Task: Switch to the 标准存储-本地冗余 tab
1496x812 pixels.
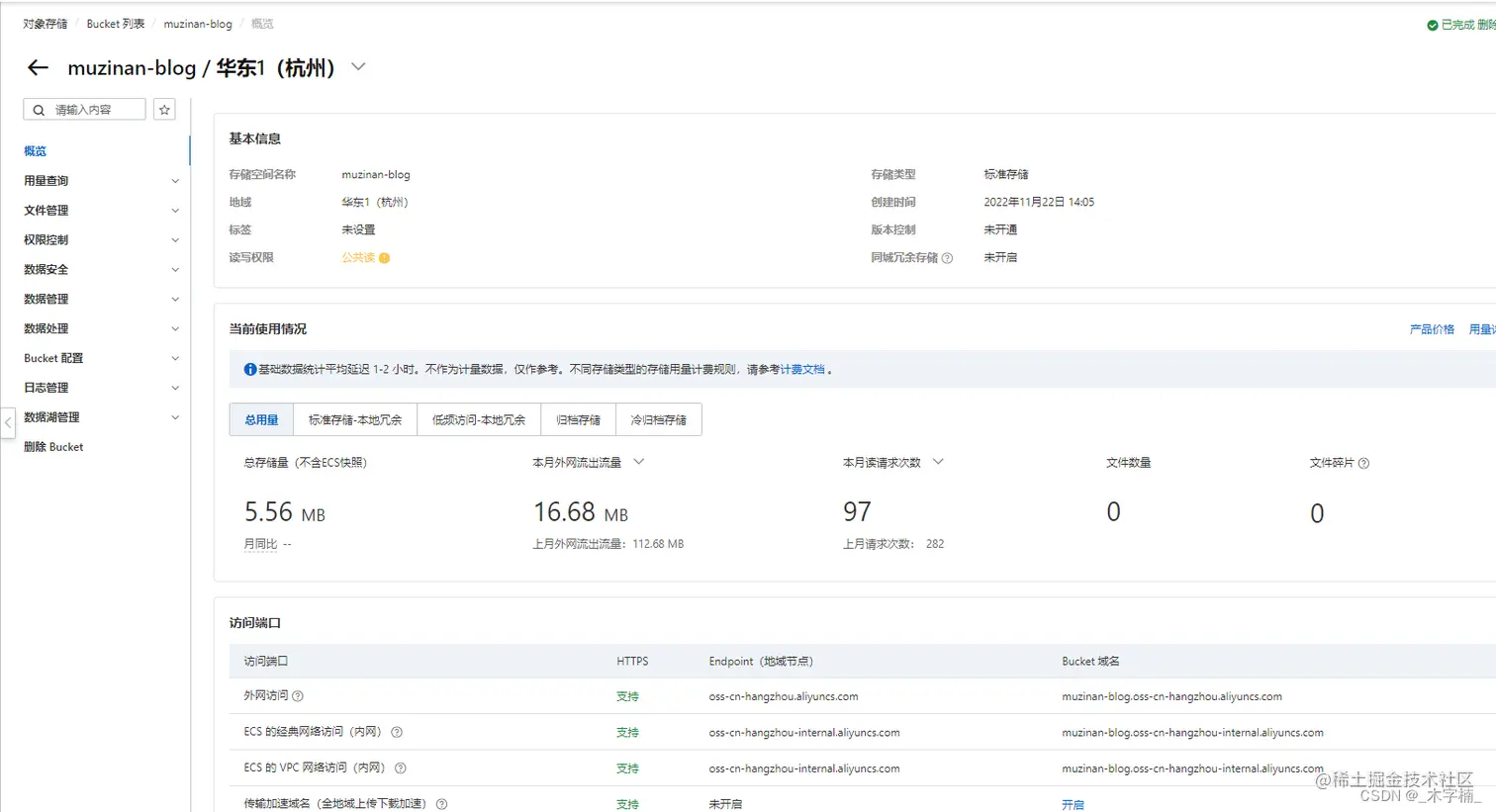Action: point(355,420)
